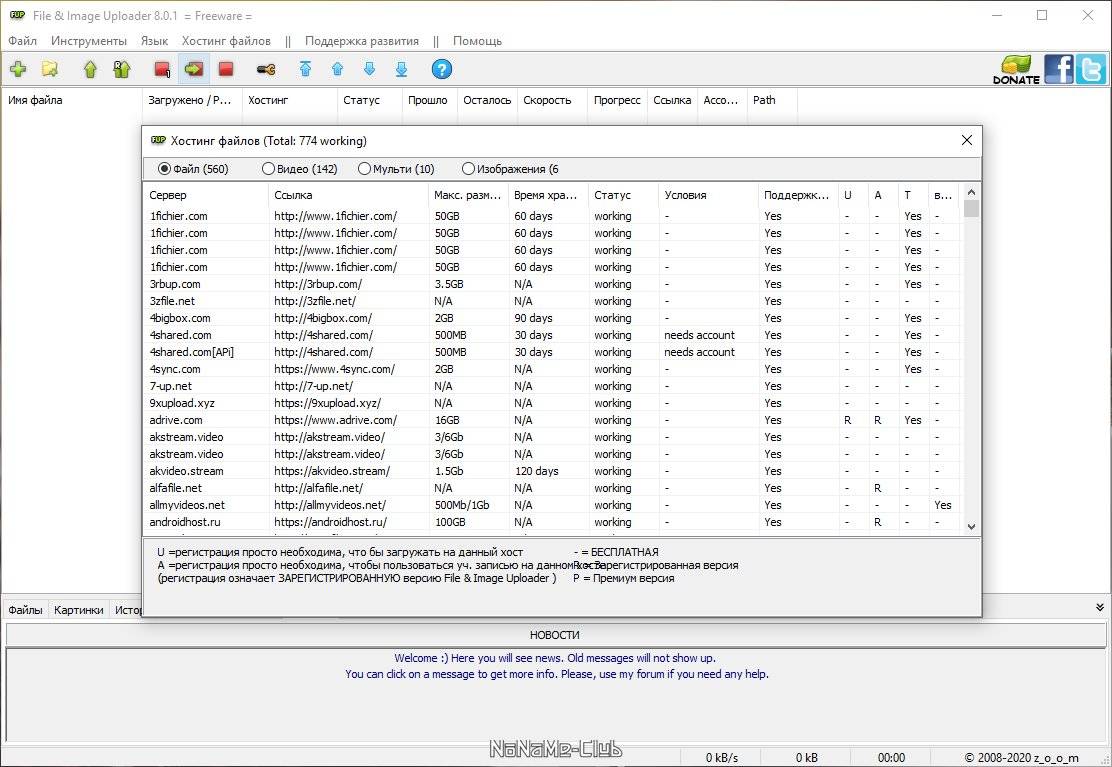Viewport: 1112px width, 767px height.
Task: Click the hosting list scroll up arrow
Action: point(972,192)
